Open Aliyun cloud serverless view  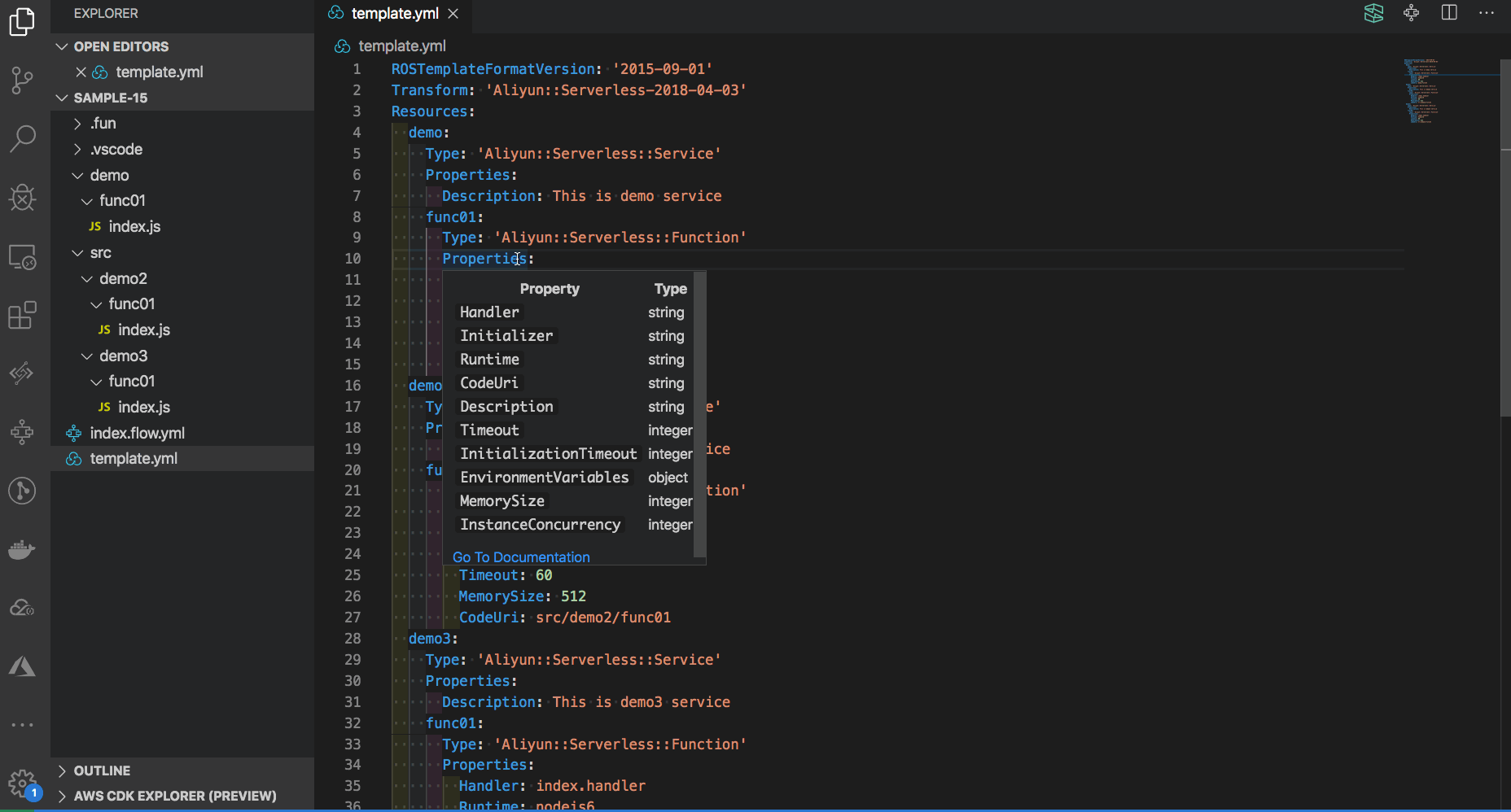[22, 608]
